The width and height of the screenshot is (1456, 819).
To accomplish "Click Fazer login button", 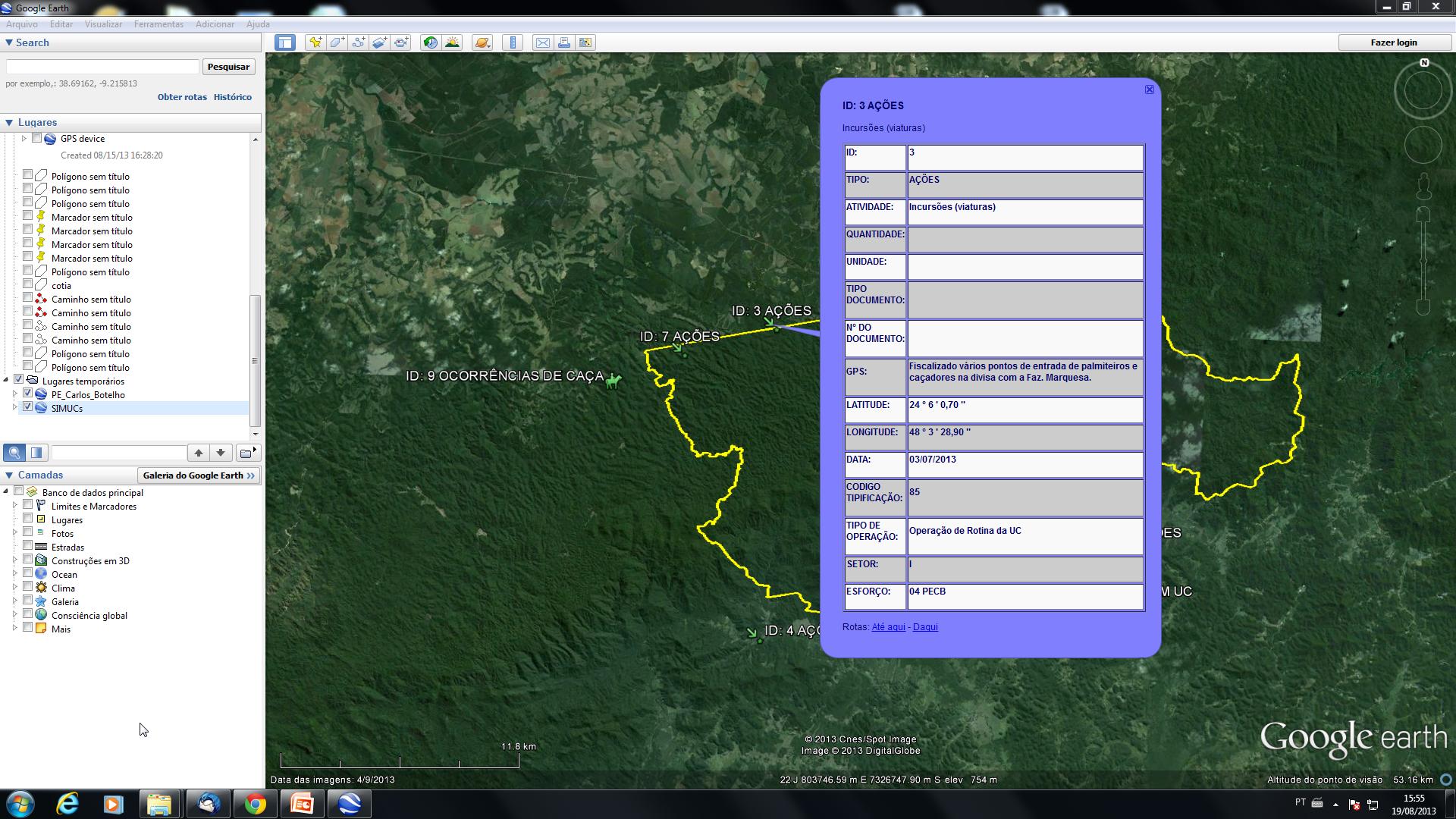I will 1394,42.
